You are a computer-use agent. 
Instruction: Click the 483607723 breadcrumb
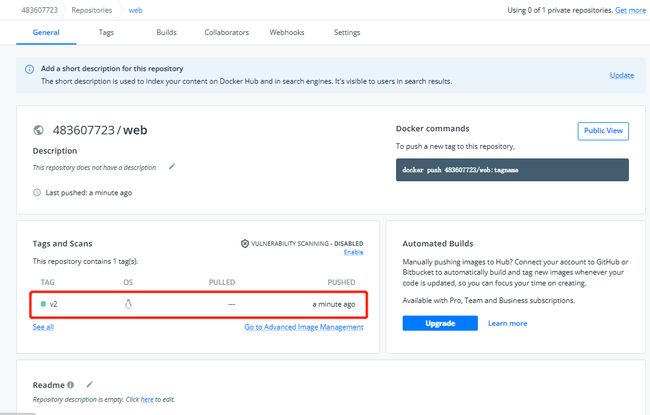tap(40, 10)
